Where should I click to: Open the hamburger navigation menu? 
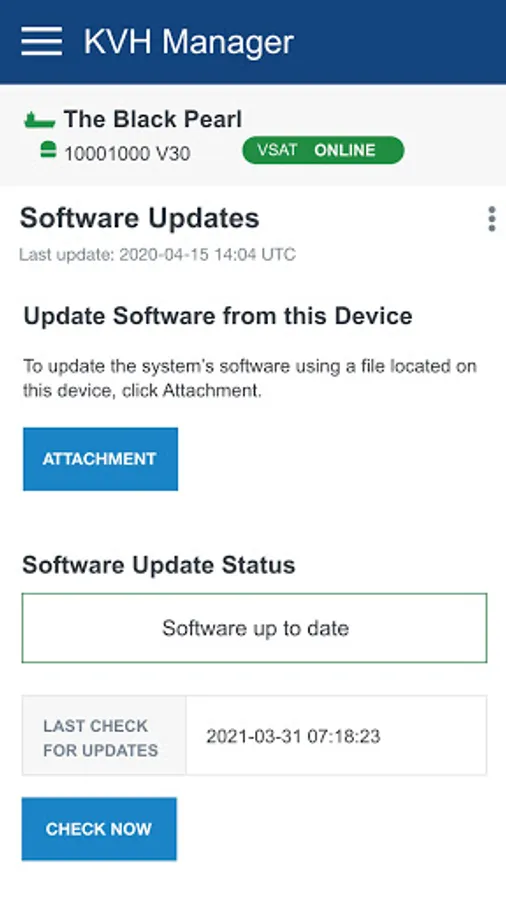41,41
